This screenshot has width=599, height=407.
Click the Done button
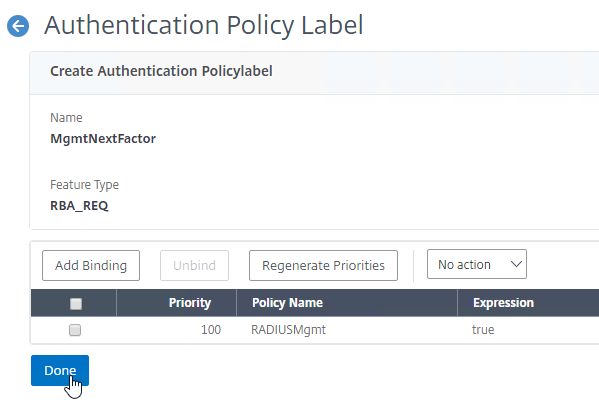click(60, 370)
